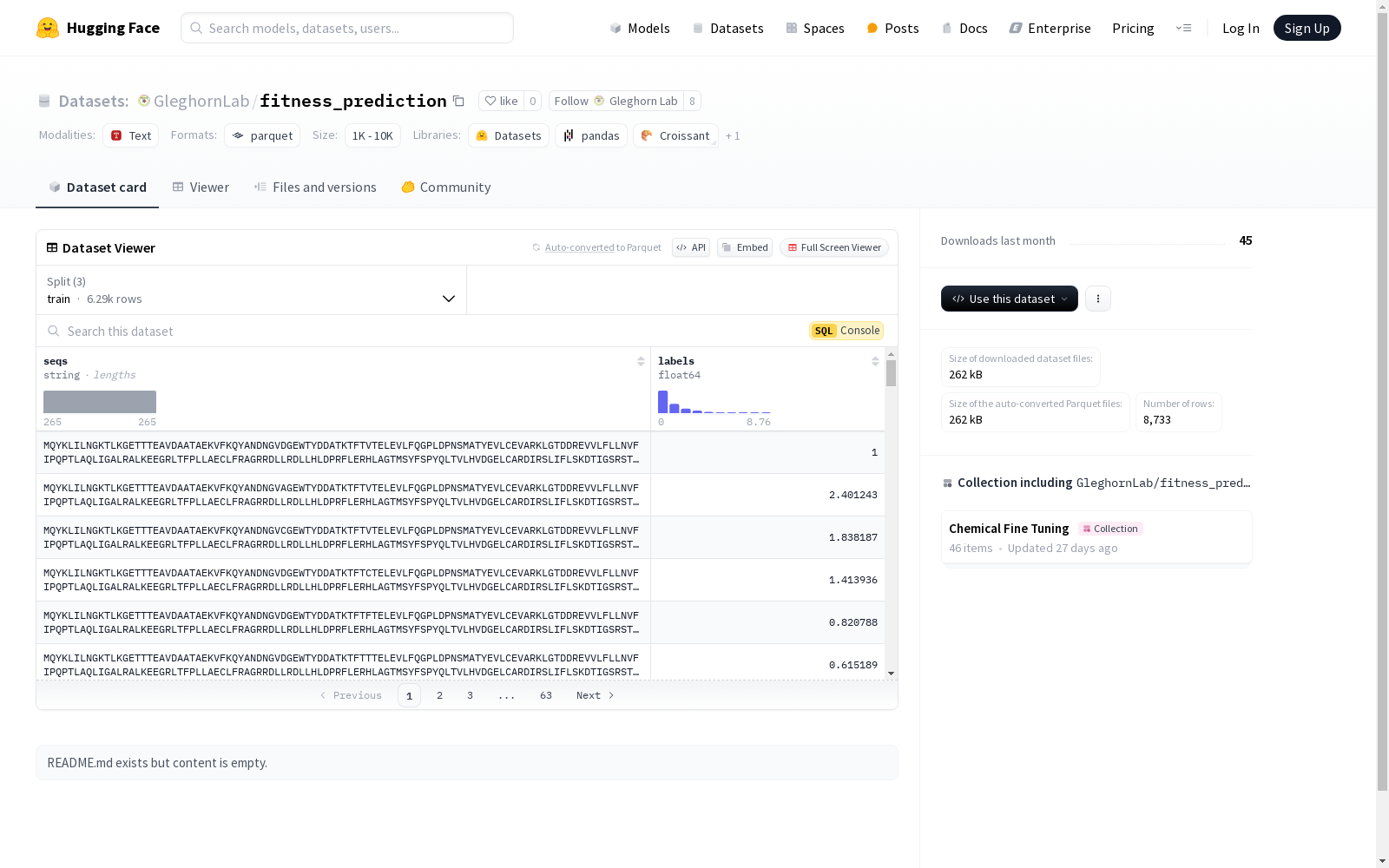Viewport: 1389px width, 868px height.
Task: Expand the +1 more libraries tag
Action: tap(733, 136)
